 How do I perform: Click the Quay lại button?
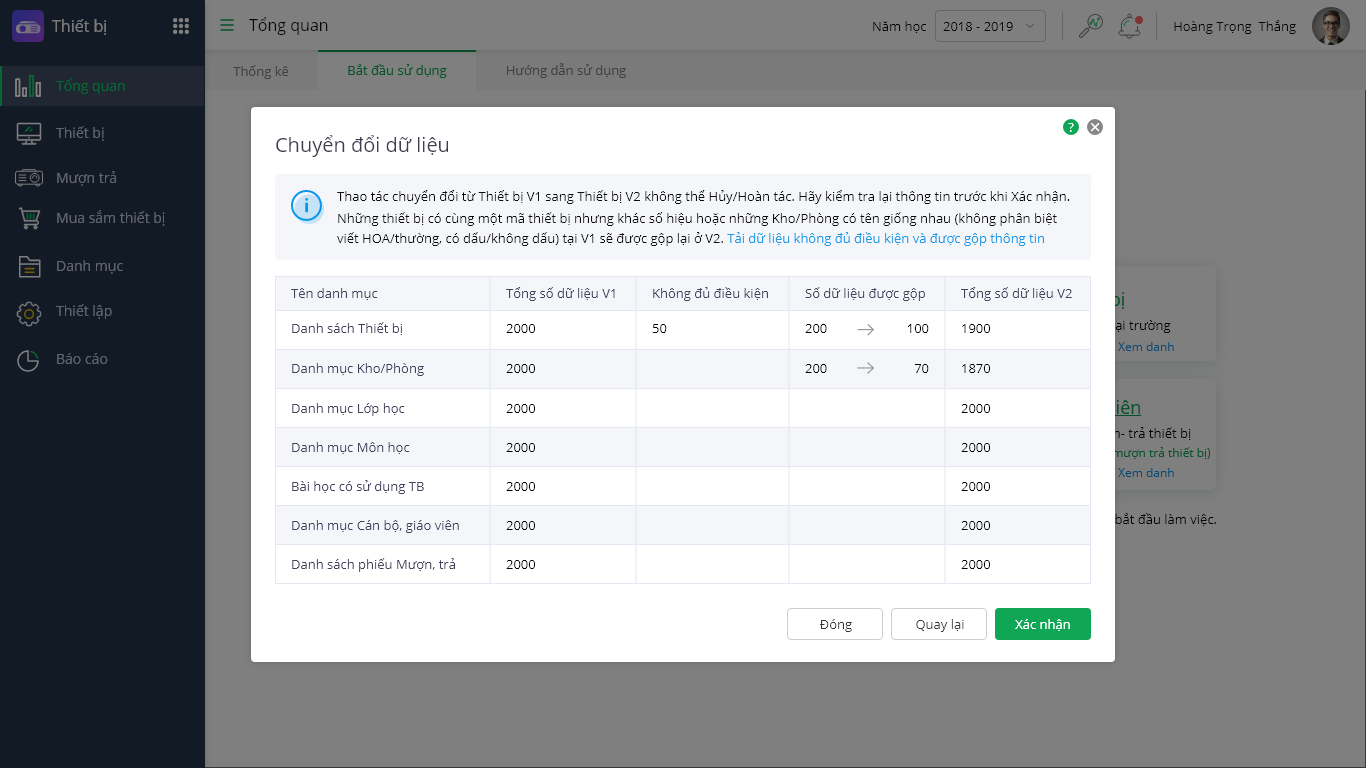(939, 624)
